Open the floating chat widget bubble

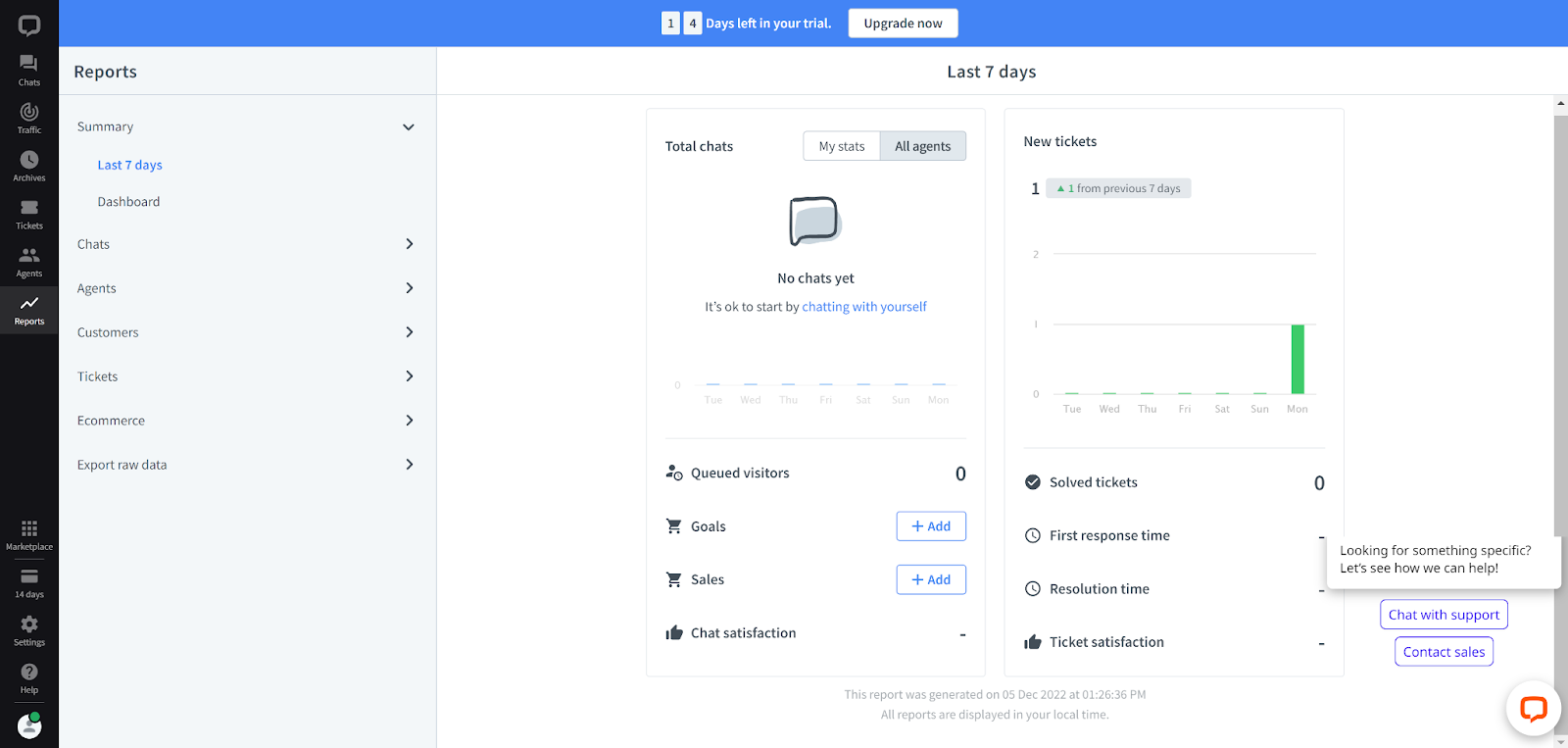1533,708
